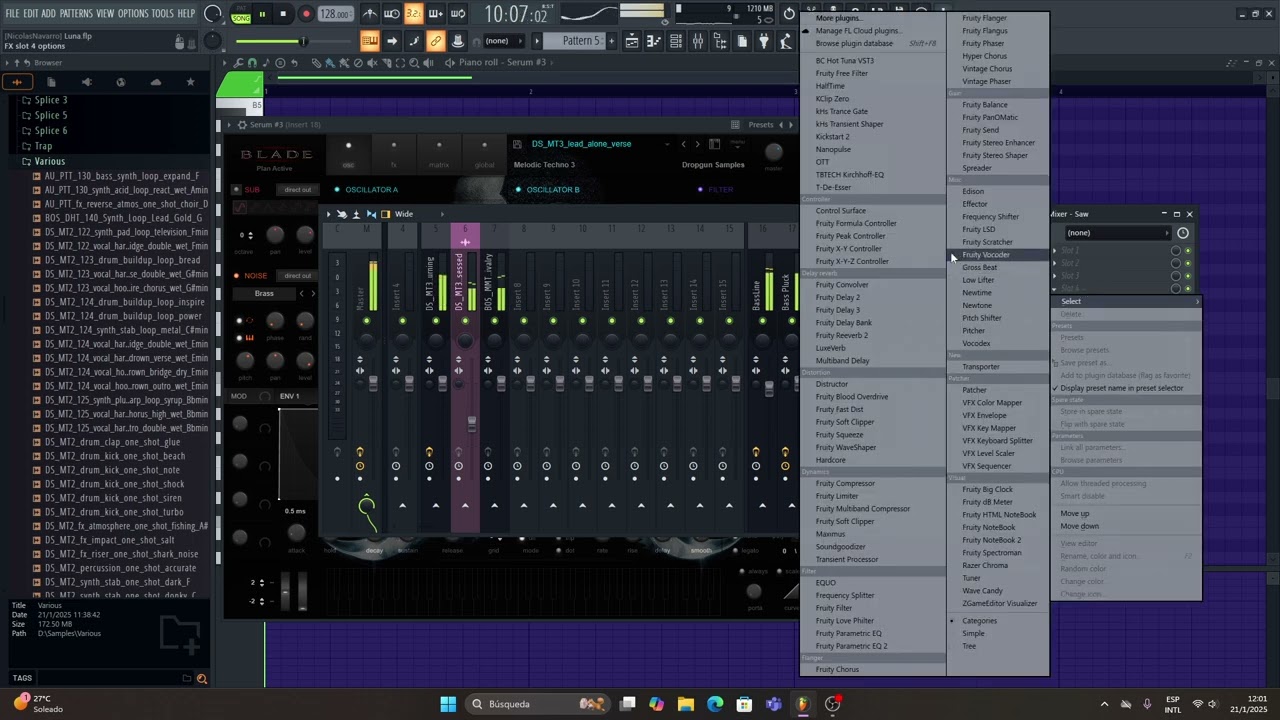This screenshot has width=1280, height=720.
Task: Click the typing keyboard to piano icon
Action: (369, 41)
